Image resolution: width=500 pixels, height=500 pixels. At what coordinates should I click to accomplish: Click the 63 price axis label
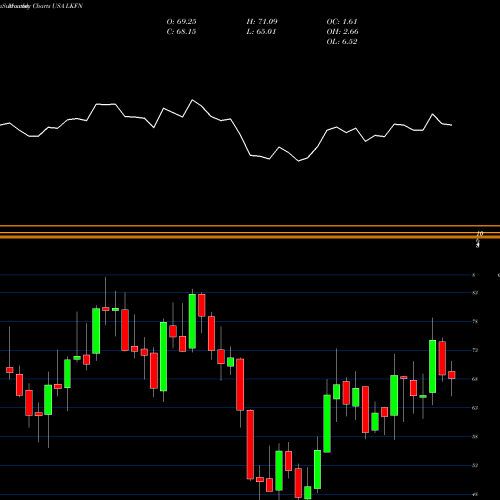coord(475,408)
